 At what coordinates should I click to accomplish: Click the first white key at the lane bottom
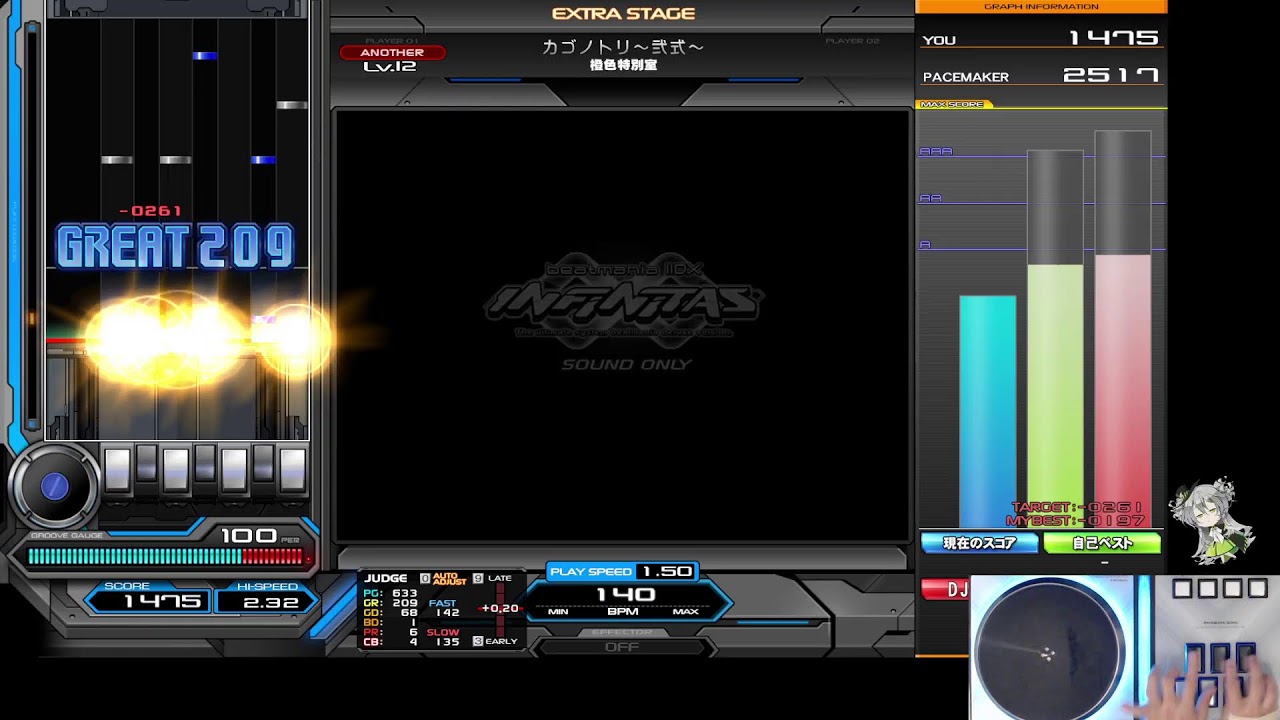pyautogui.click(x=117, y=469)
